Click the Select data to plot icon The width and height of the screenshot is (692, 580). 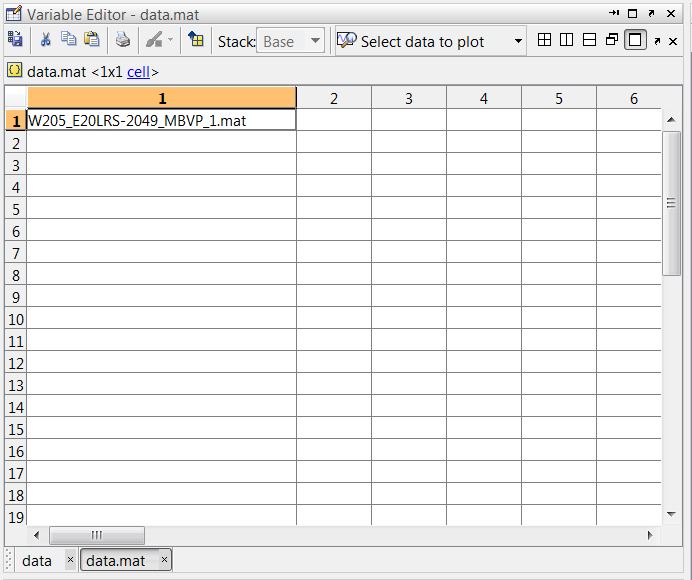(x=346, y=41)
